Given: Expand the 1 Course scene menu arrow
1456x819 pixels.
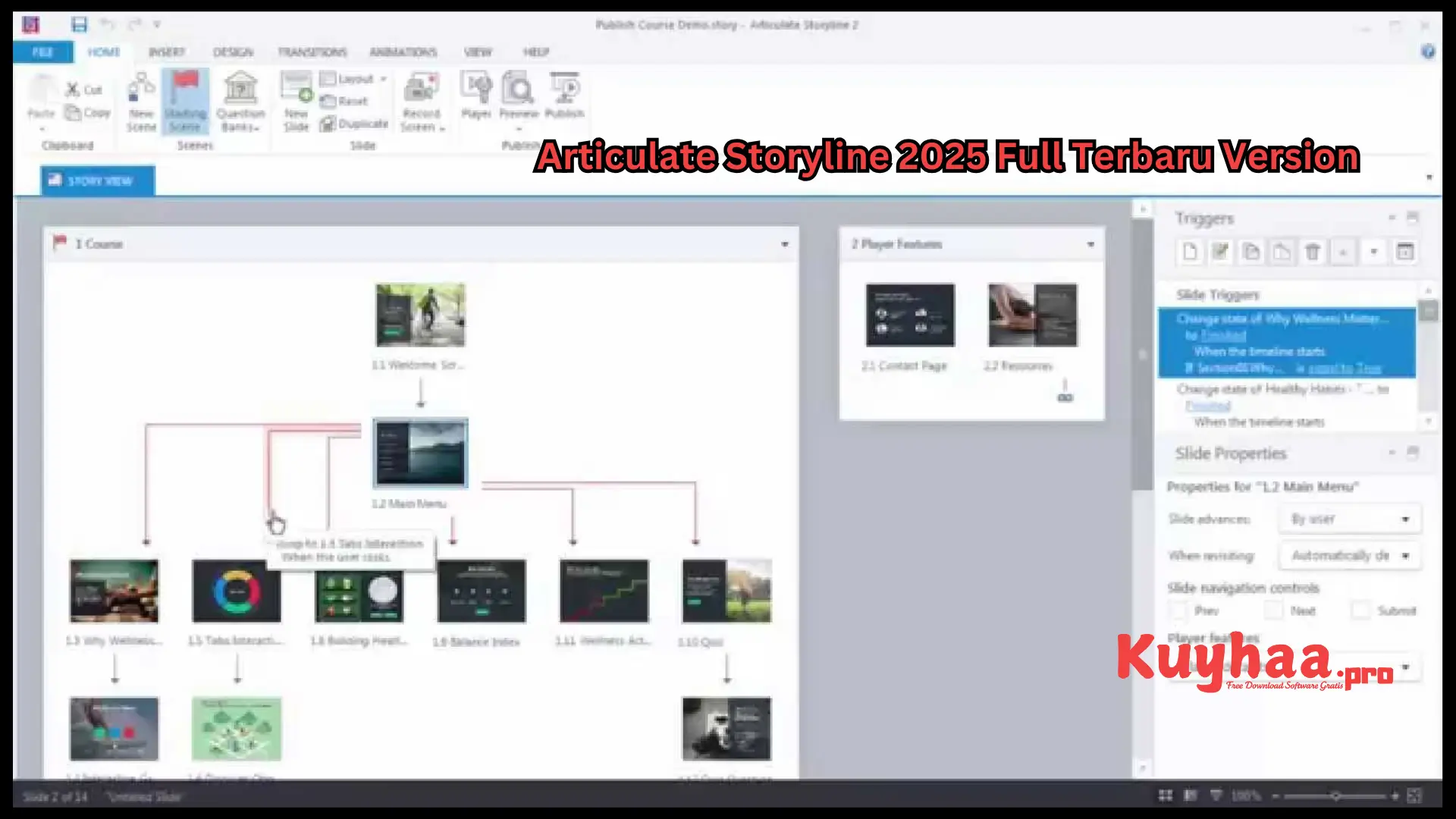Looking at the screenshot, I should coord(785,244).
